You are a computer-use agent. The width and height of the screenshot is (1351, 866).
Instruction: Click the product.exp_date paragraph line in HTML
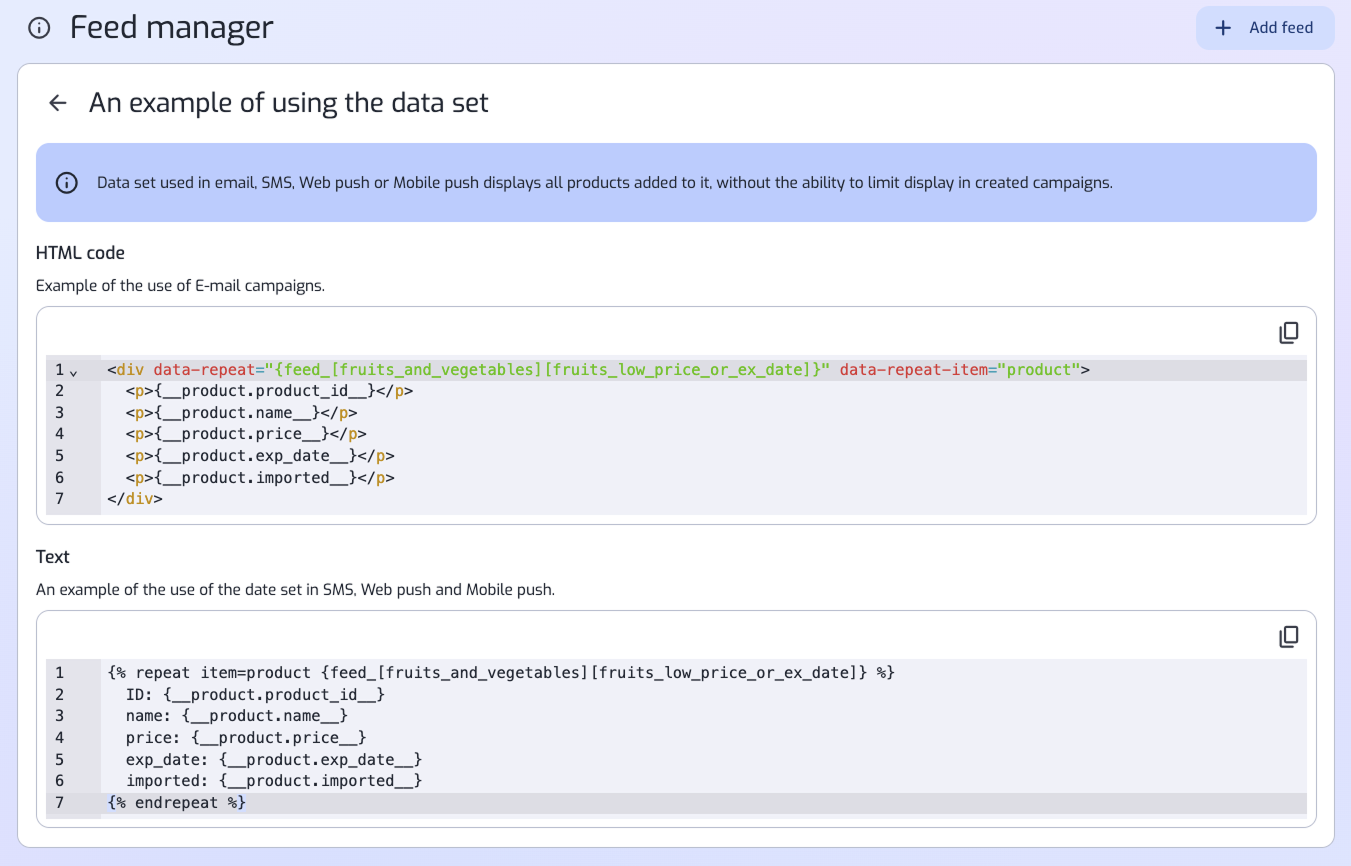click(259, 456)
